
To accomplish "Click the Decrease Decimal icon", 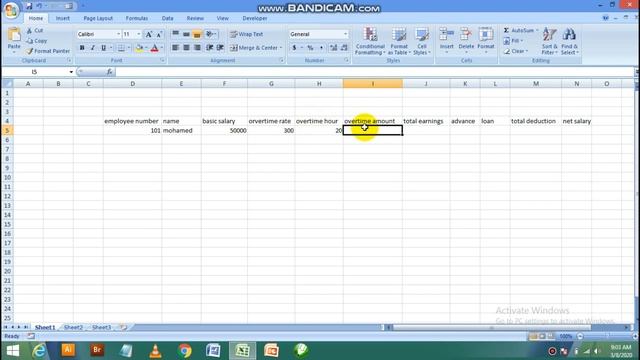I will pyautogui.click(x=344, y=48).
